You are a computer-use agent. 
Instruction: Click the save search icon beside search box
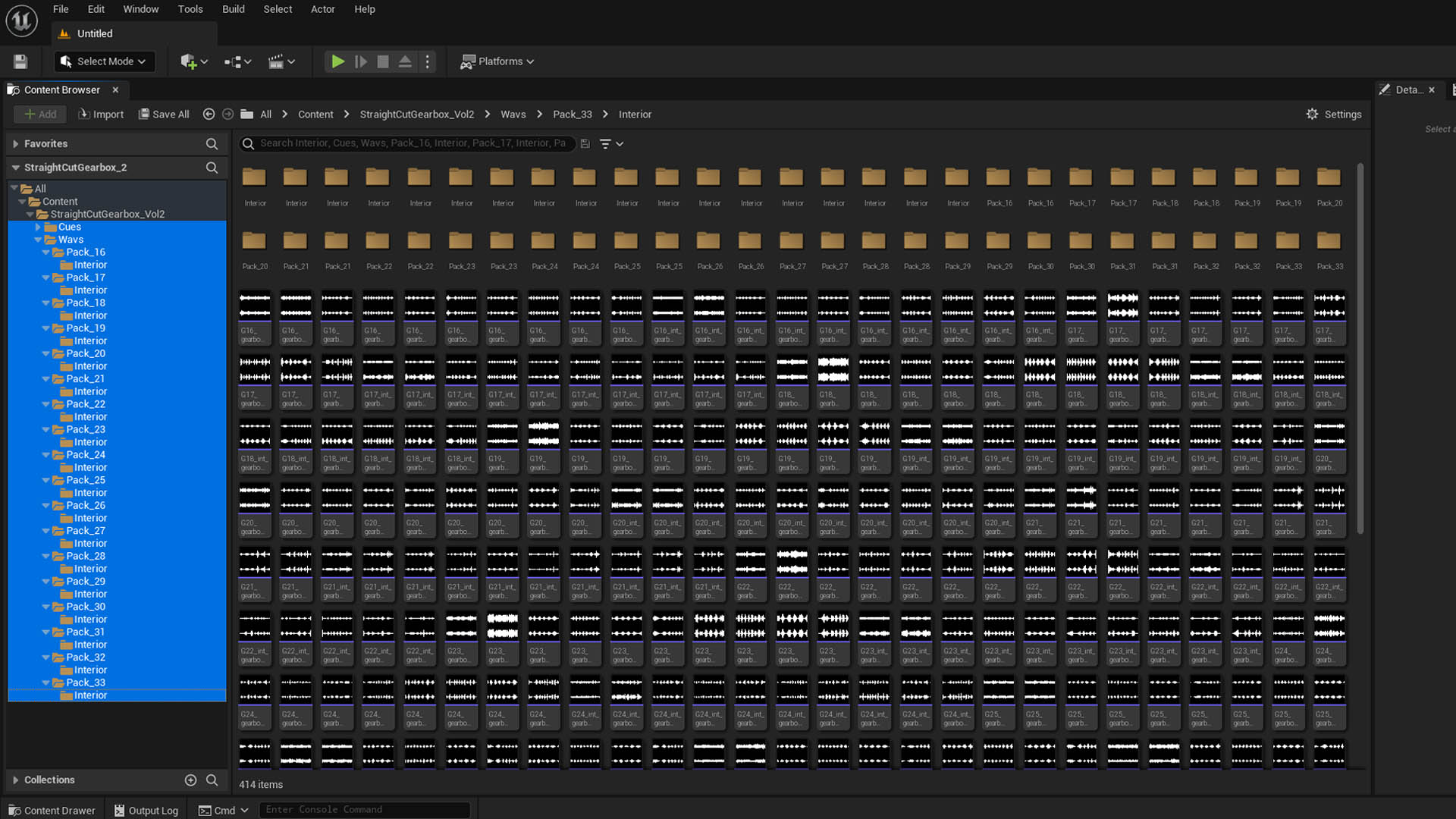[x=585, y=143]
